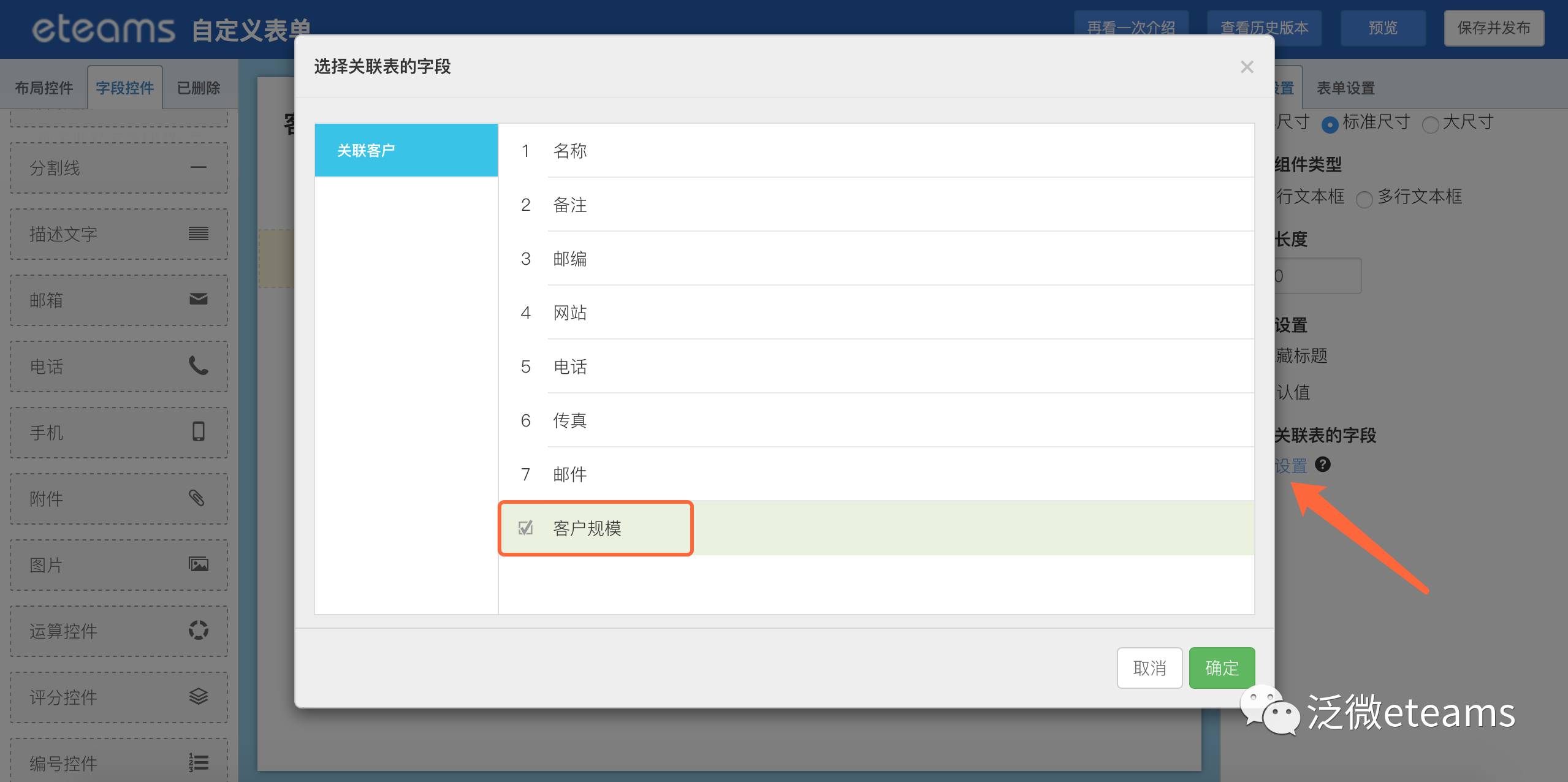The width and height of the screenshot is (1568, 782).
Task: Choose the 多行文本框 radio option
Action: pos(1364,200)
